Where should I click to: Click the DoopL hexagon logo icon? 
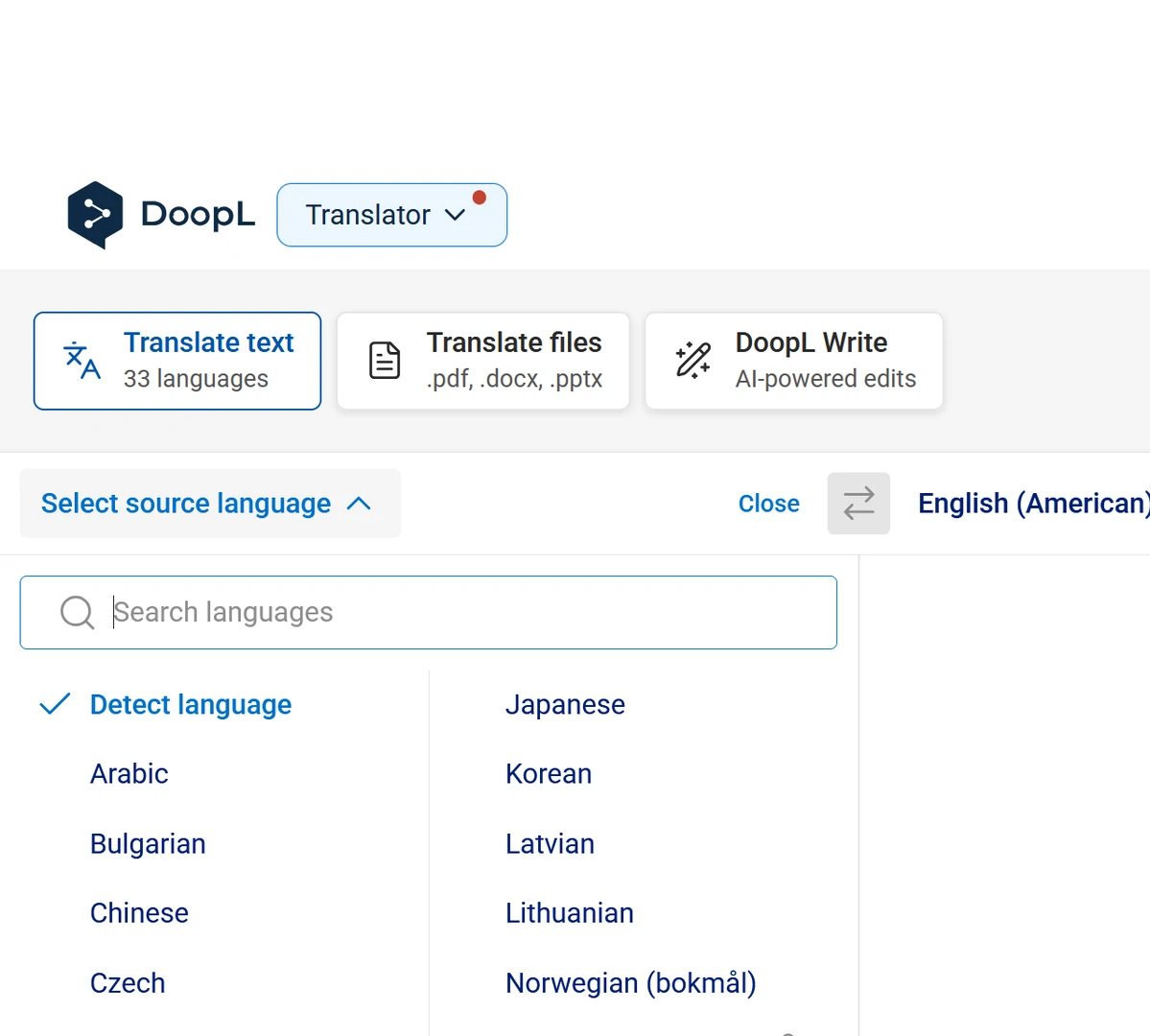click(x=95, y=215)
